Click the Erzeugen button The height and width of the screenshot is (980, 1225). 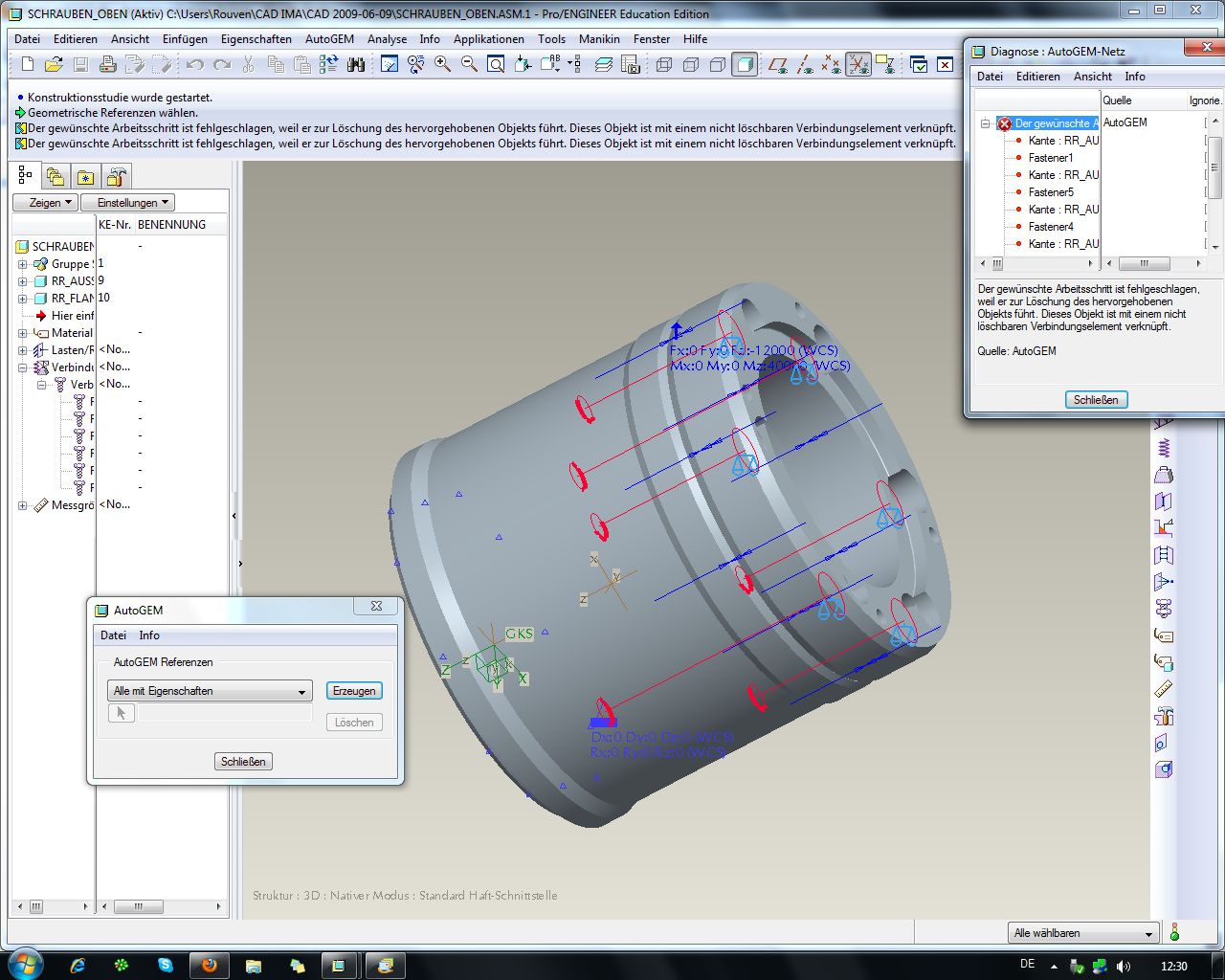354,691
